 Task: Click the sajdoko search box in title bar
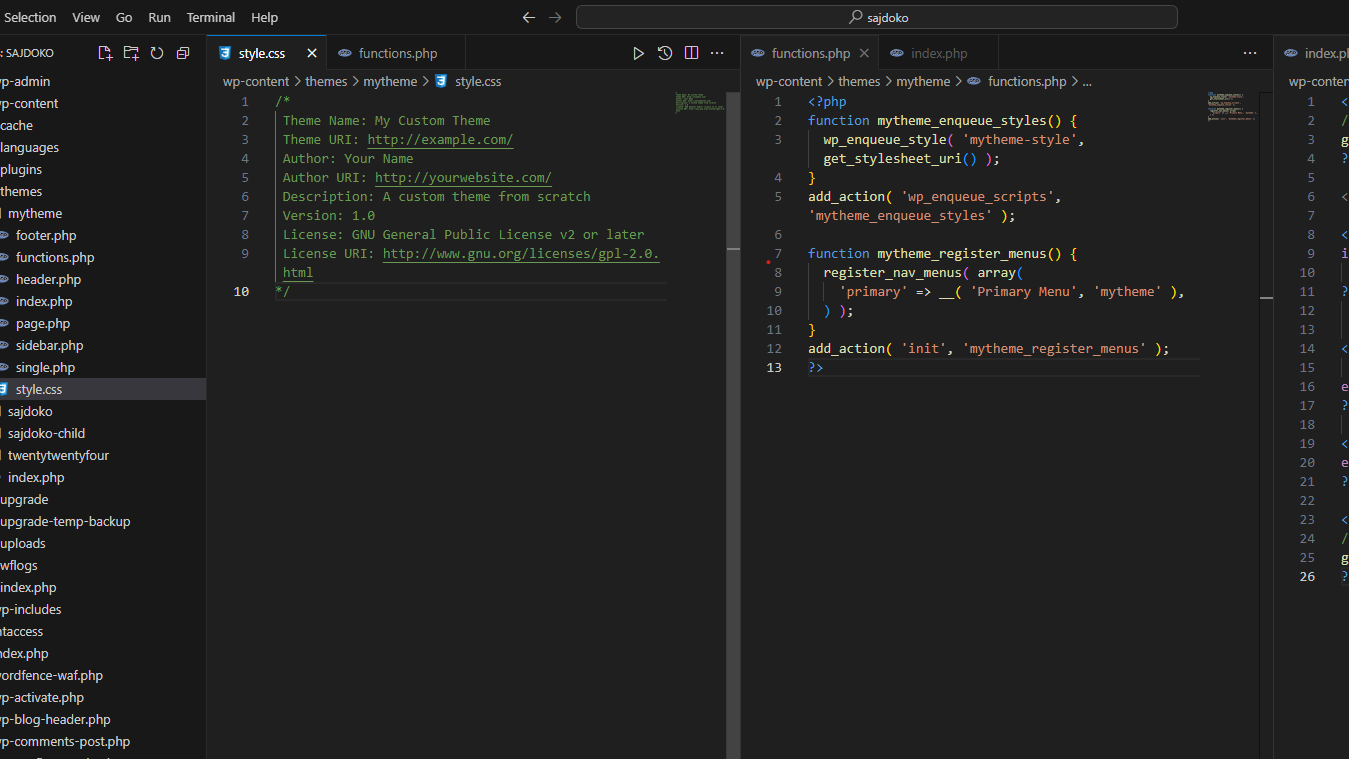876,17
